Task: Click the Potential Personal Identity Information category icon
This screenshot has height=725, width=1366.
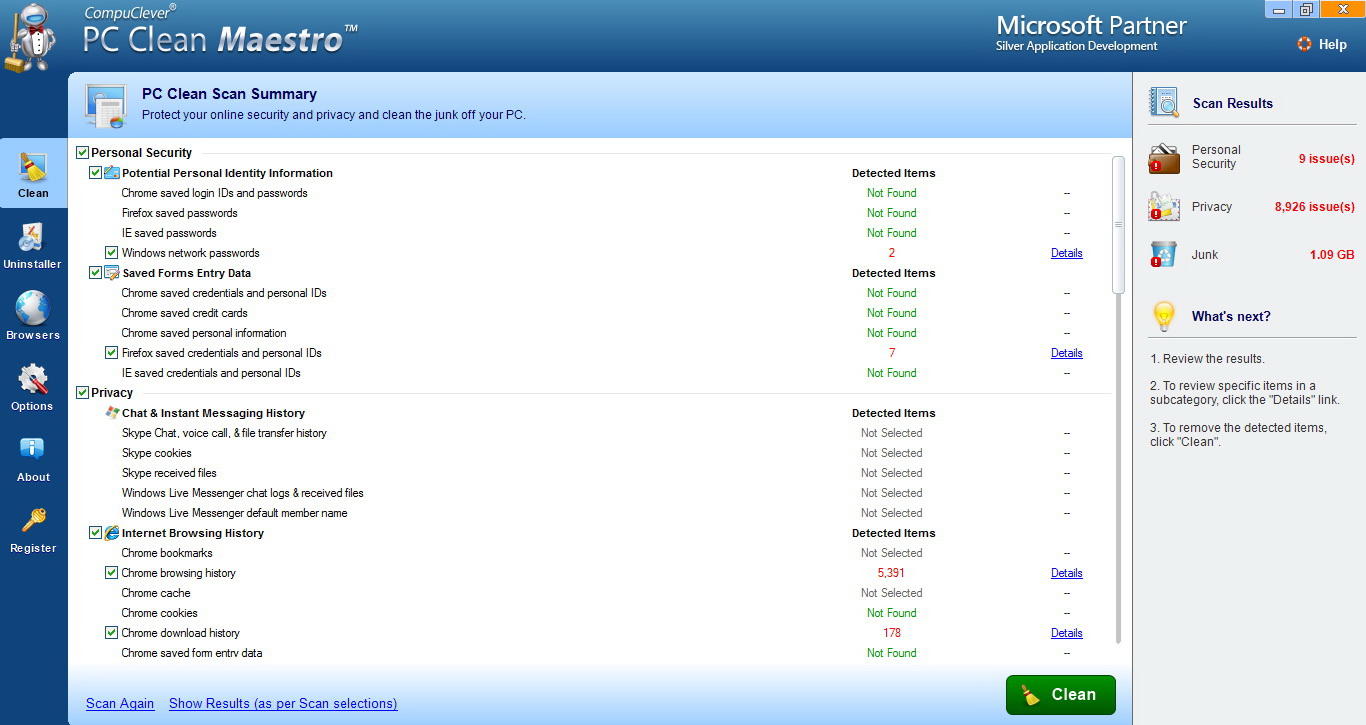Action: 112,173
